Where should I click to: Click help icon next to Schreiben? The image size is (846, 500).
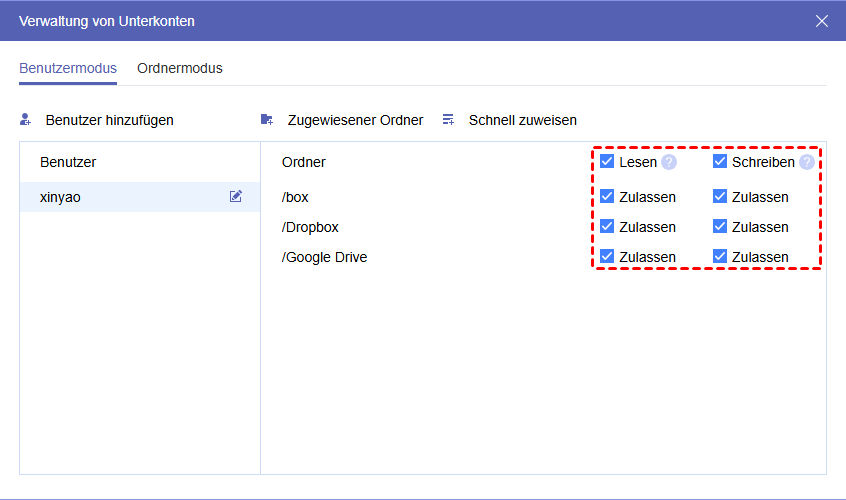pyautogui.click(x=807, y=162)
